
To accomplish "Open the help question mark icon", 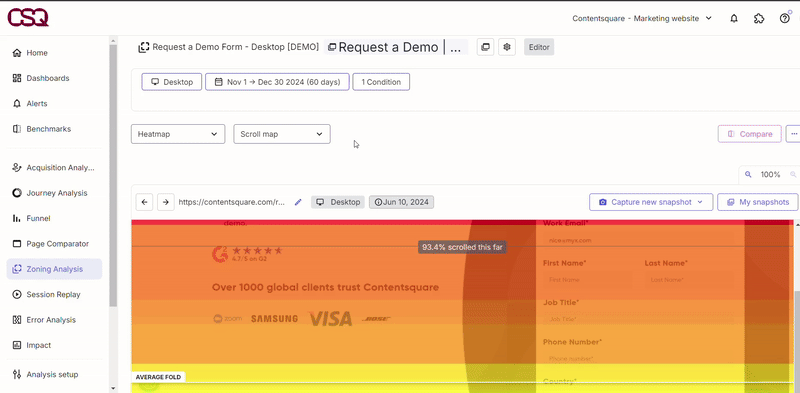I will 785,18.
